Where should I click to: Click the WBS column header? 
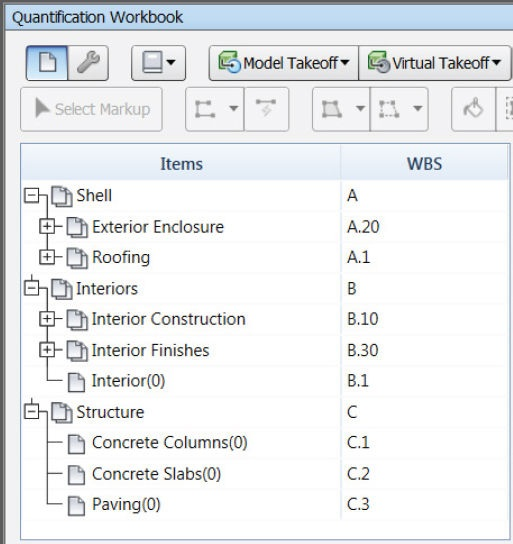(424, 163)
